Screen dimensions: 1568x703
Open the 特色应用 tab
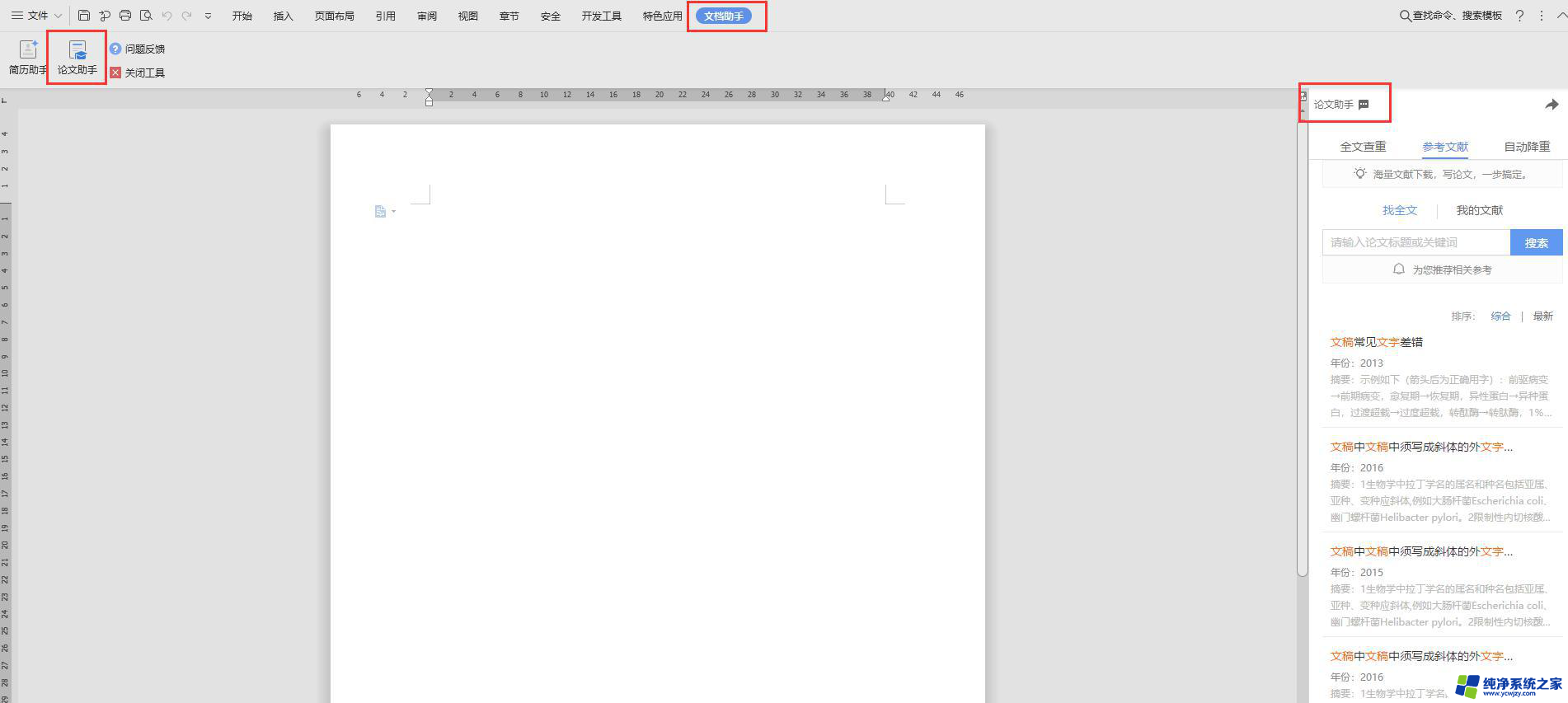[663, 16]
